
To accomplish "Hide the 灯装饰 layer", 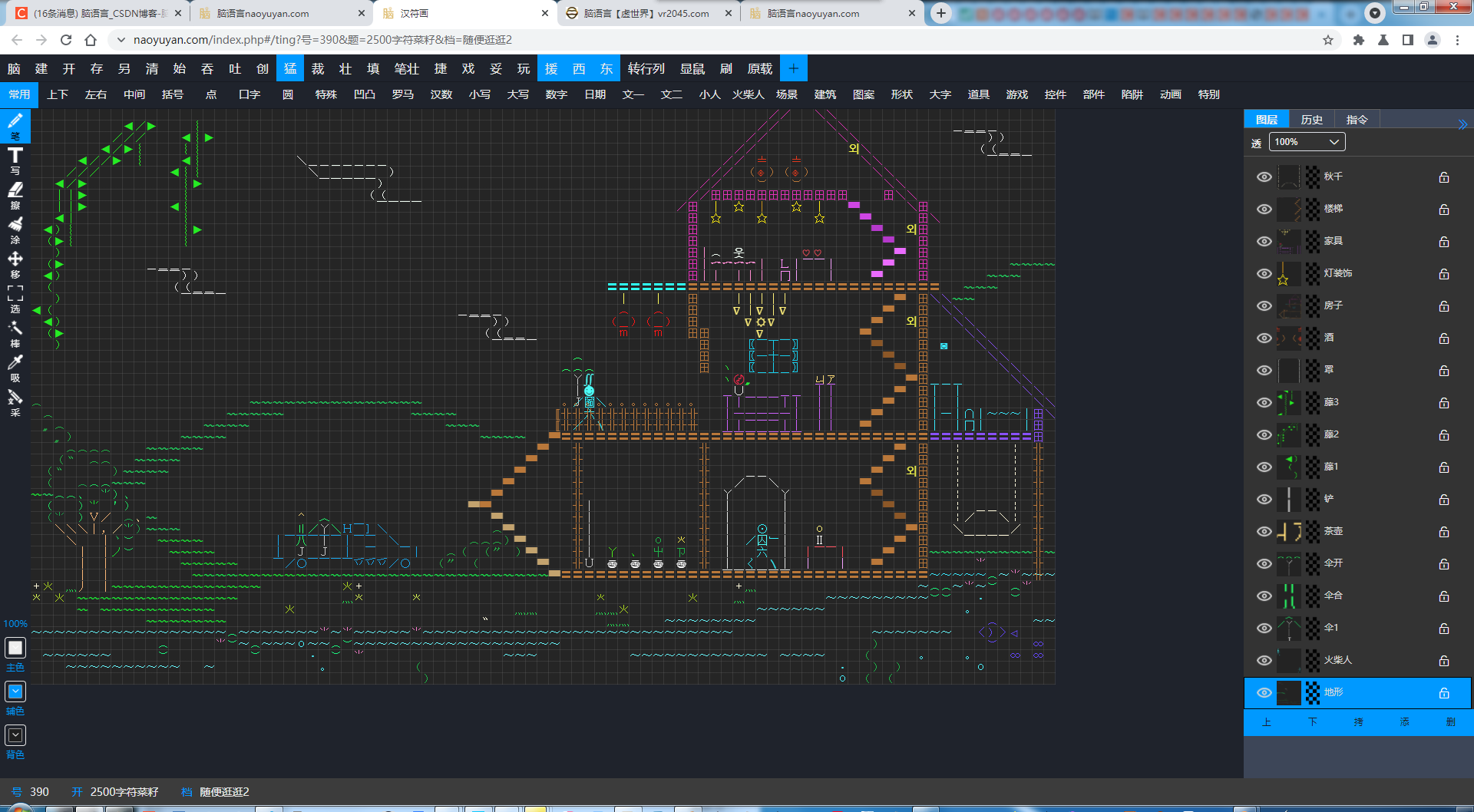I will 1264,274.
